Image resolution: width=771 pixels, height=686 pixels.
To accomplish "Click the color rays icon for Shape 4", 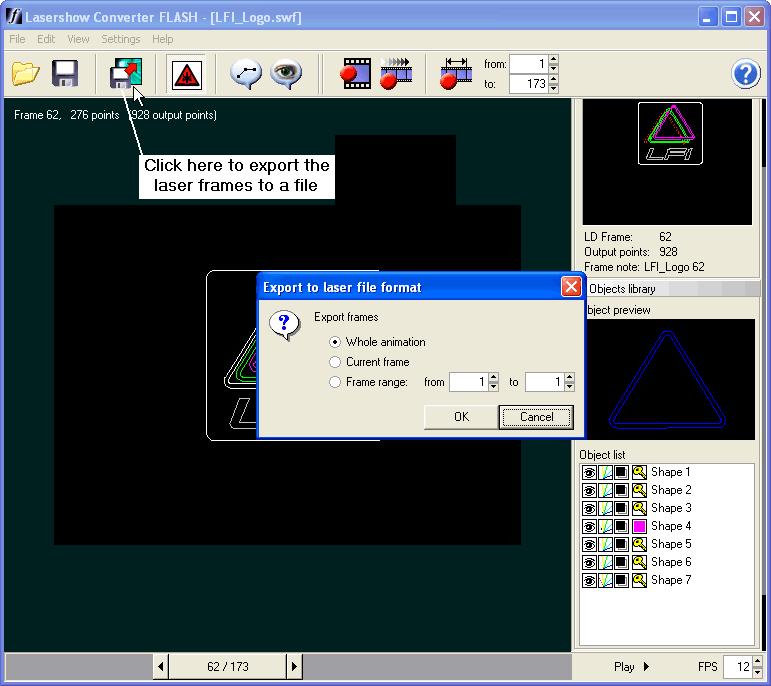I will pos(605,526).
